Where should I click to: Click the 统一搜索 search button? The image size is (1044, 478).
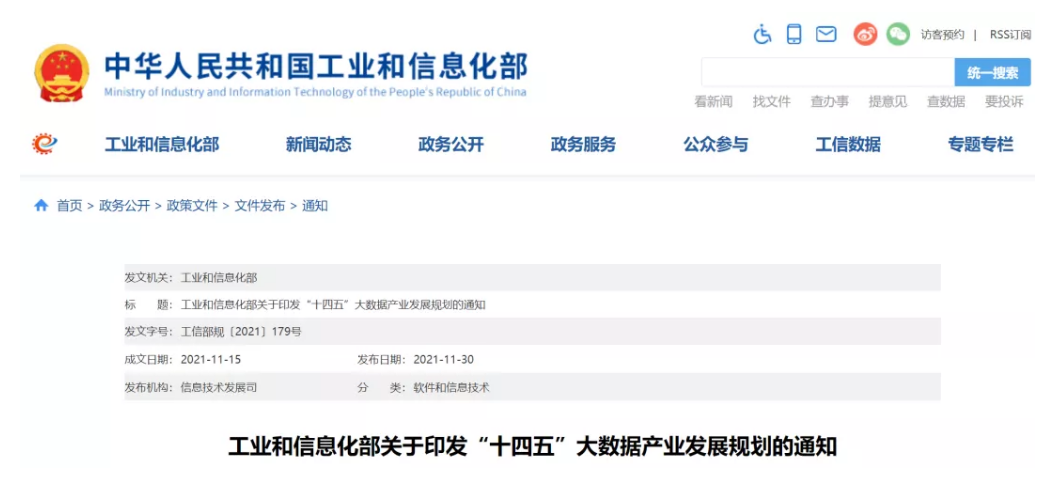(992, 72)
